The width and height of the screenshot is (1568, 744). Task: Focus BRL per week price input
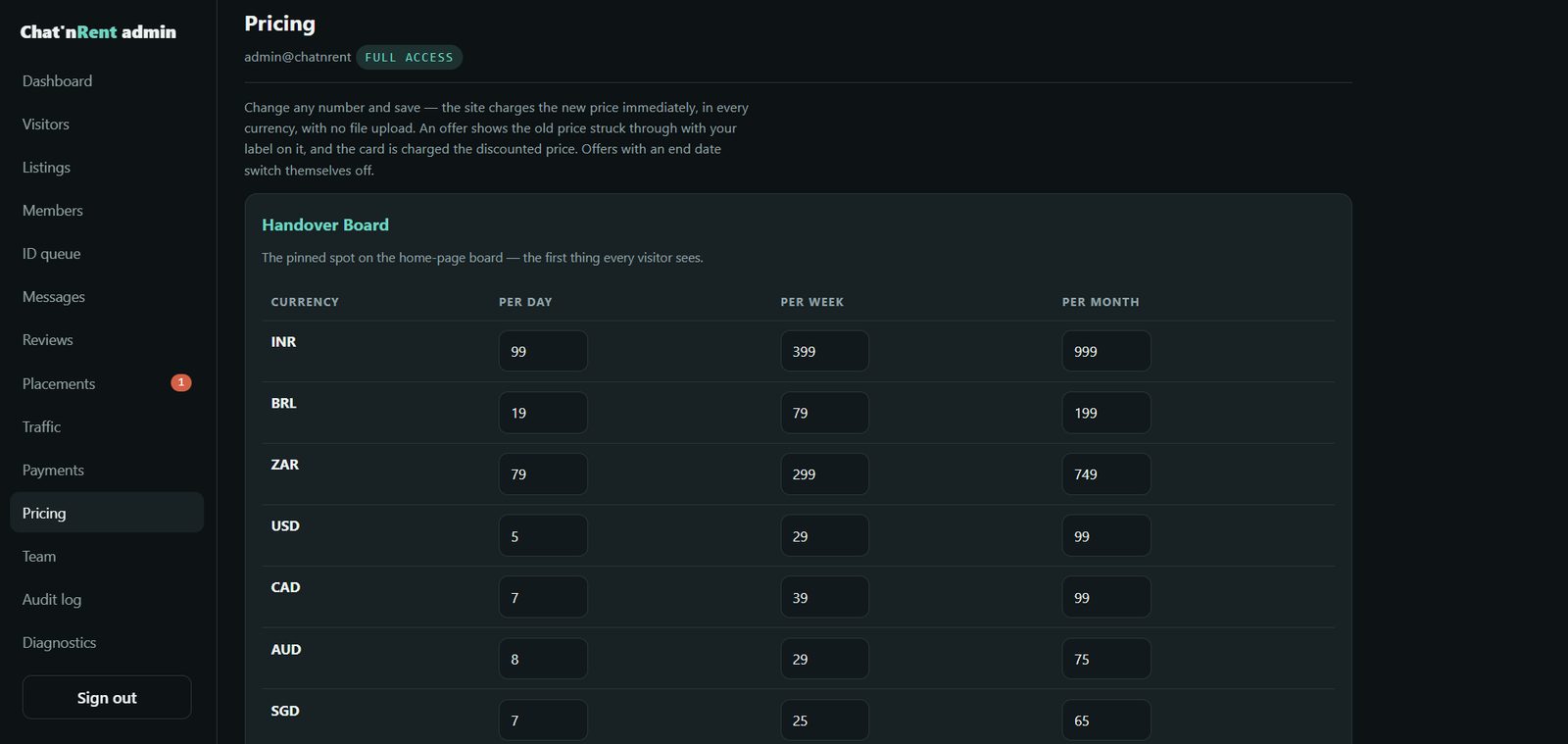[x=824, y=413]
